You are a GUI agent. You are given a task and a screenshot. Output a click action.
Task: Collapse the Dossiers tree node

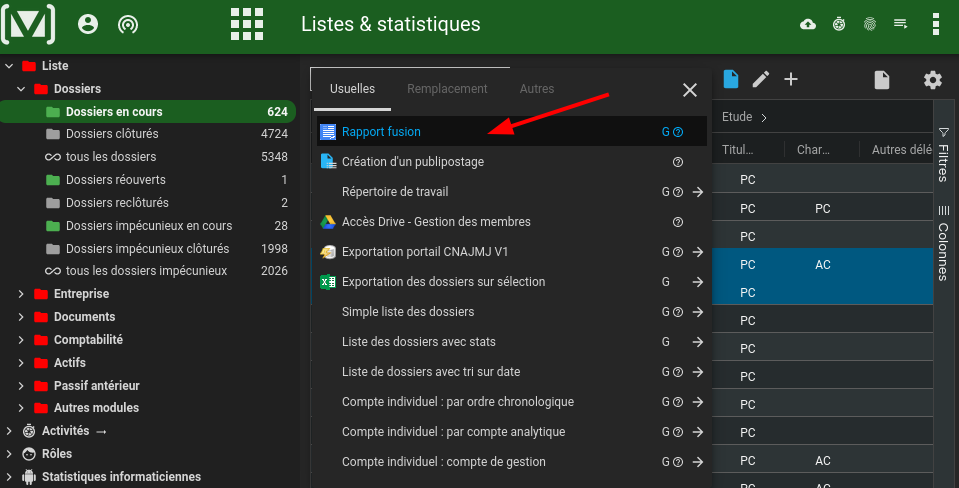coord(21,89)
